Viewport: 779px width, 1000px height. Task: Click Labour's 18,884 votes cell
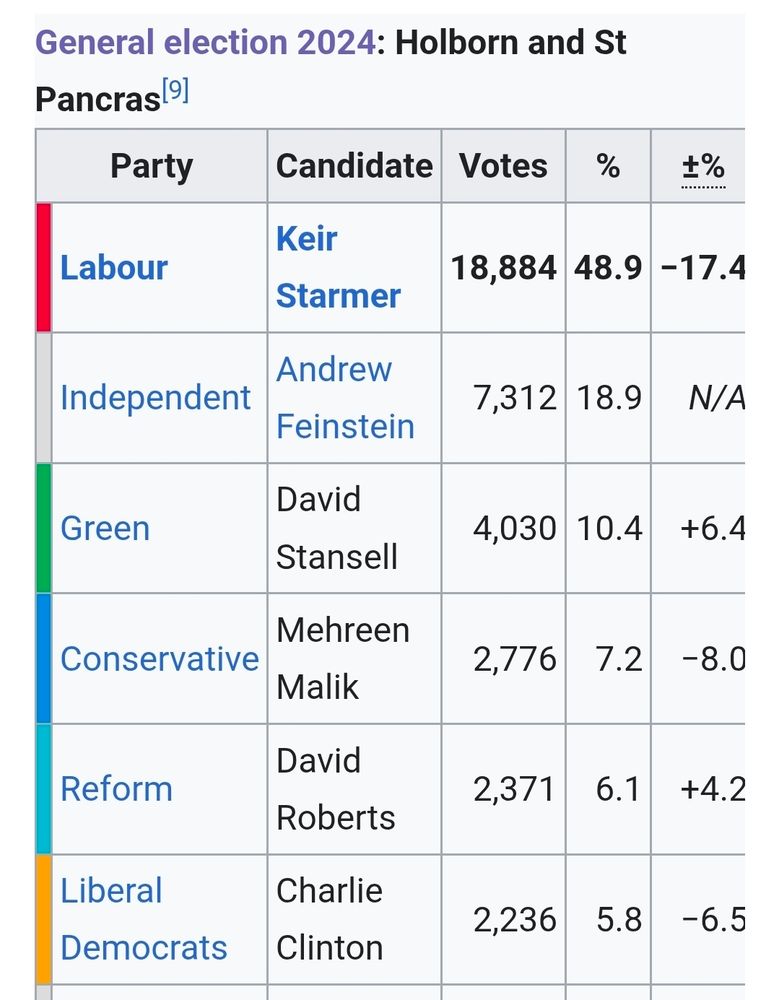pos(503,268)
